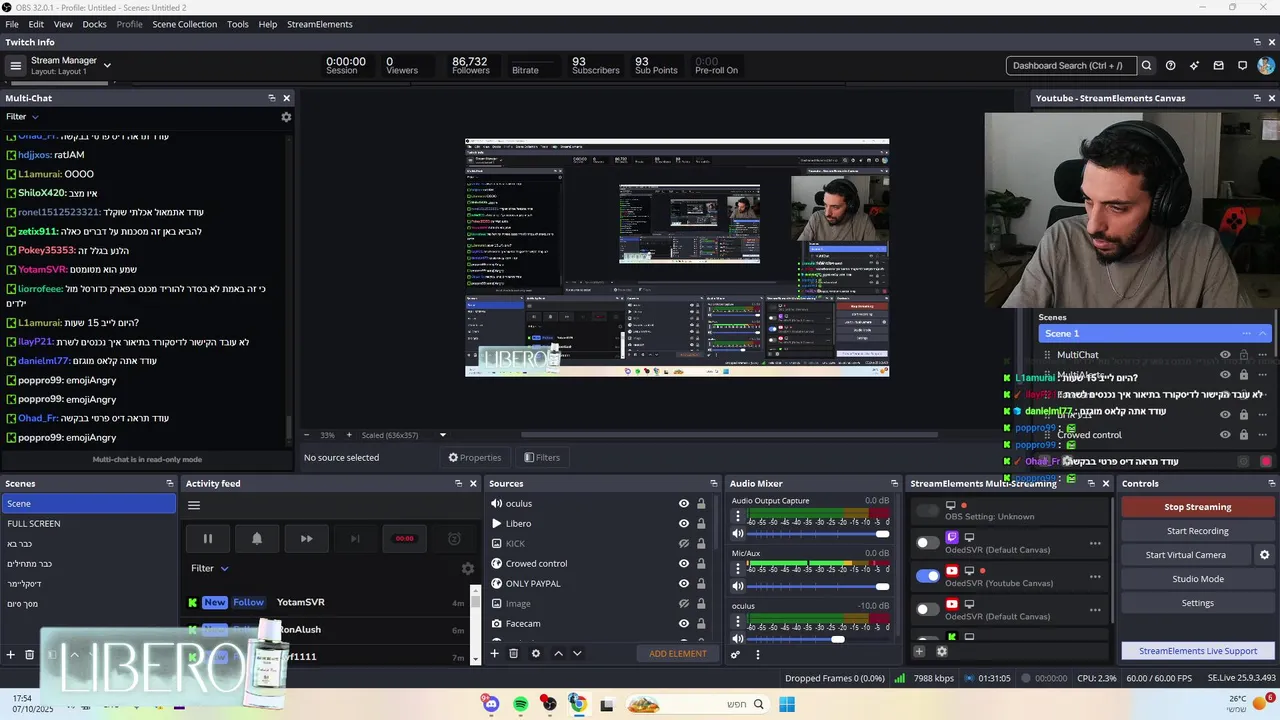Toggle visibility of Libero source
Viewport: 1280px width, 720px height.
point(684,524)
